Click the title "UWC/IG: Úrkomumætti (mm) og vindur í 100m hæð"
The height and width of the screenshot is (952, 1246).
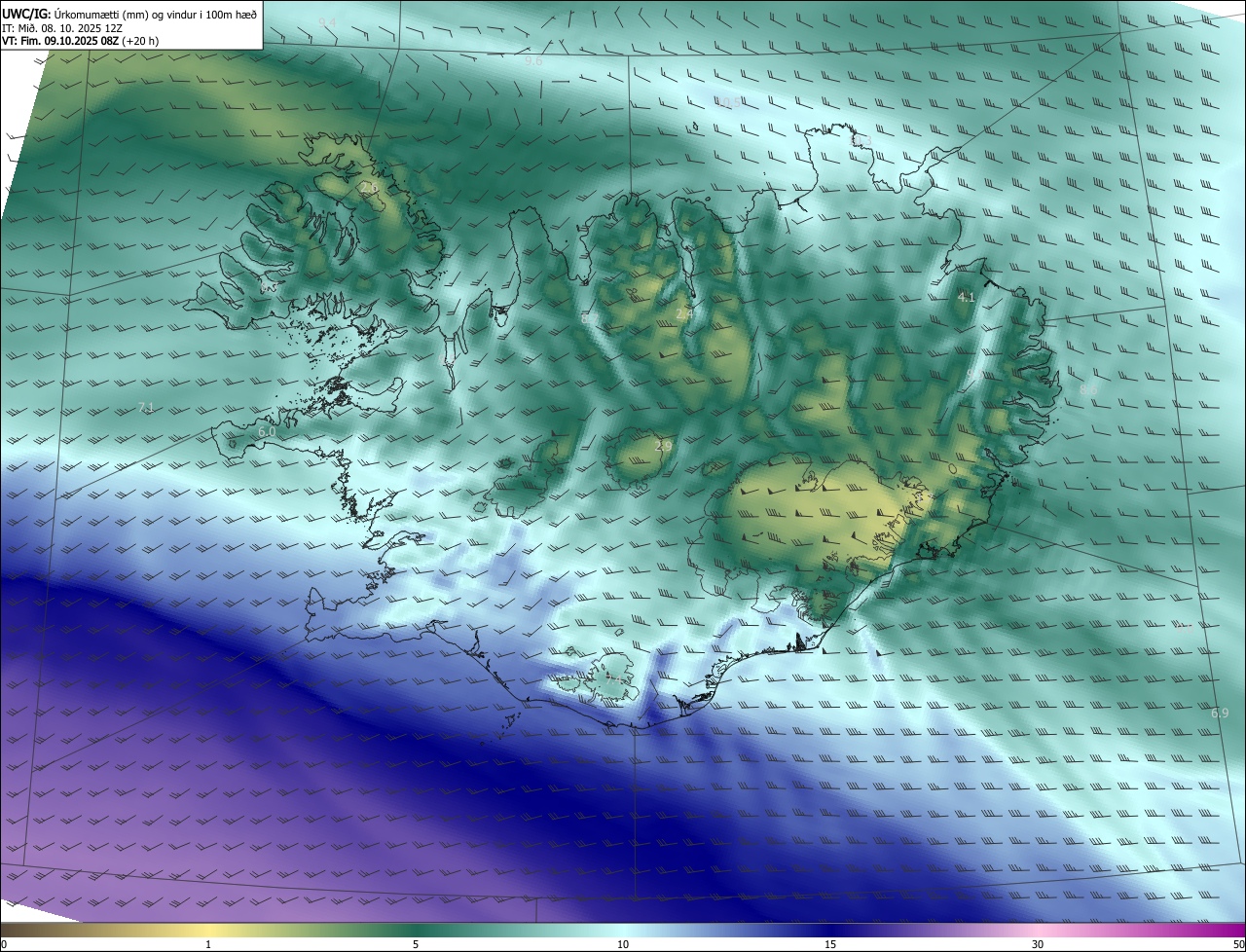(x=129, y=14)
